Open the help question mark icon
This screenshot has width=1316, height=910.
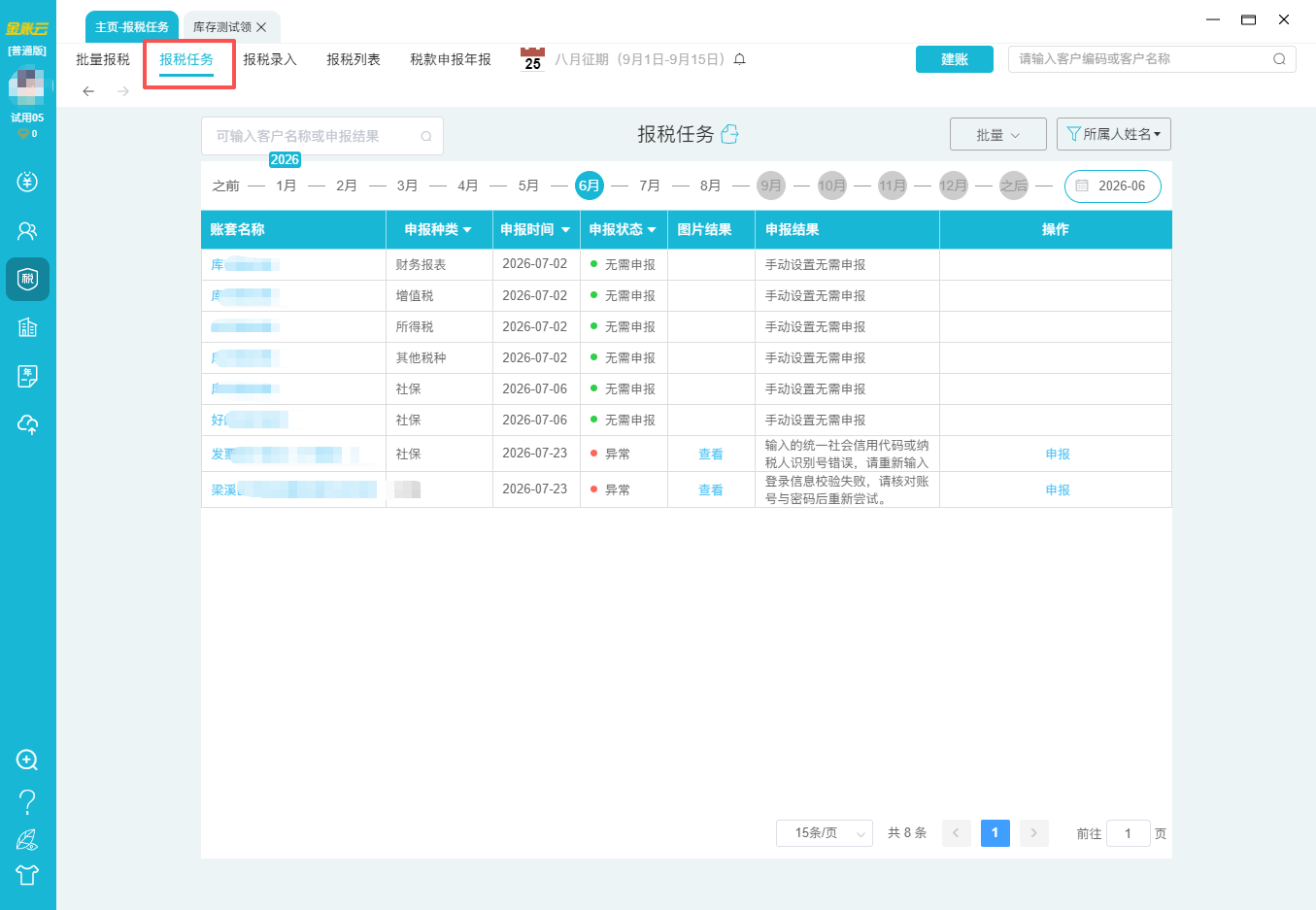(x=27, y=801)
